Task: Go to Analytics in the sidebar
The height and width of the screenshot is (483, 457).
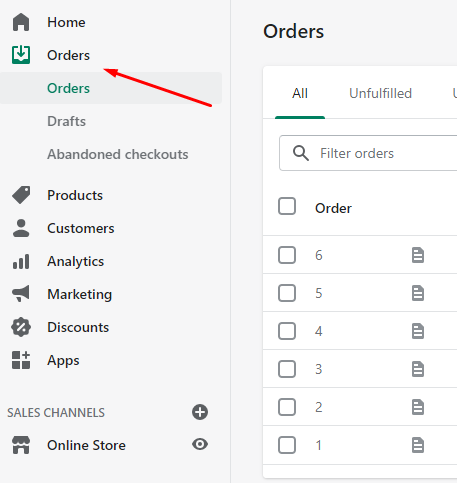Action: (x=76, y=262)
